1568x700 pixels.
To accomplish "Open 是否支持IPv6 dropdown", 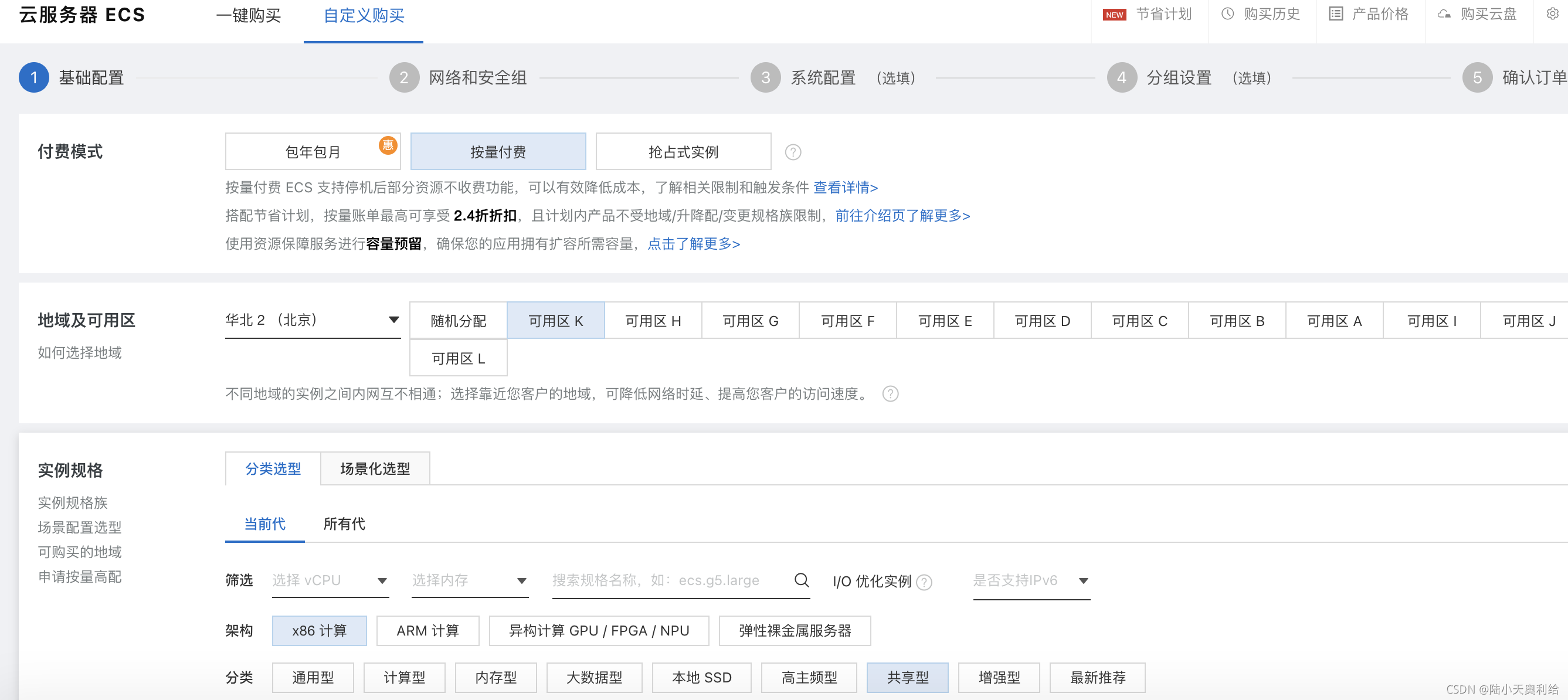I will pos(1031,581).
